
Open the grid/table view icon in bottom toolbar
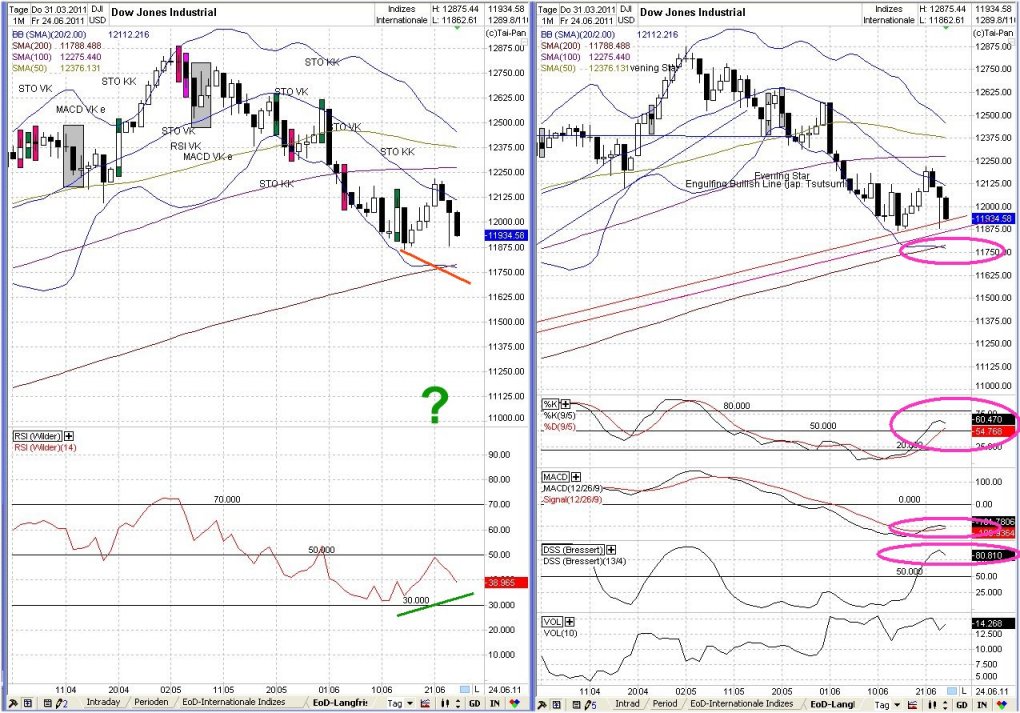tap(27, 704)
